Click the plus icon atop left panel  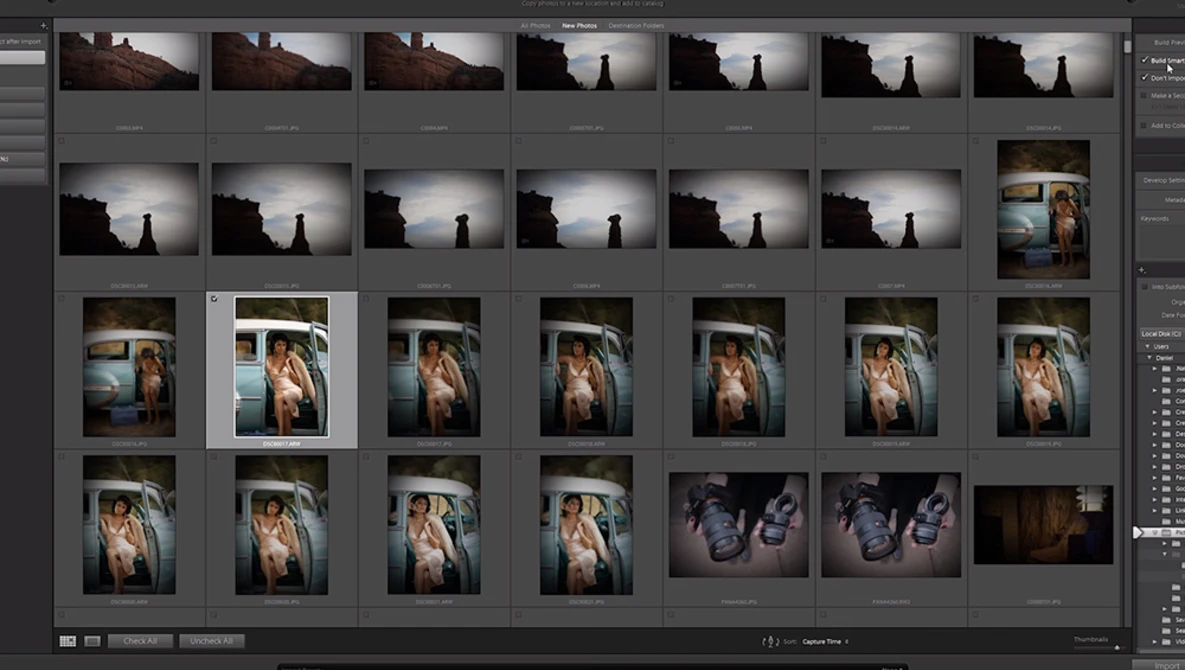click(x=43, y=26)
